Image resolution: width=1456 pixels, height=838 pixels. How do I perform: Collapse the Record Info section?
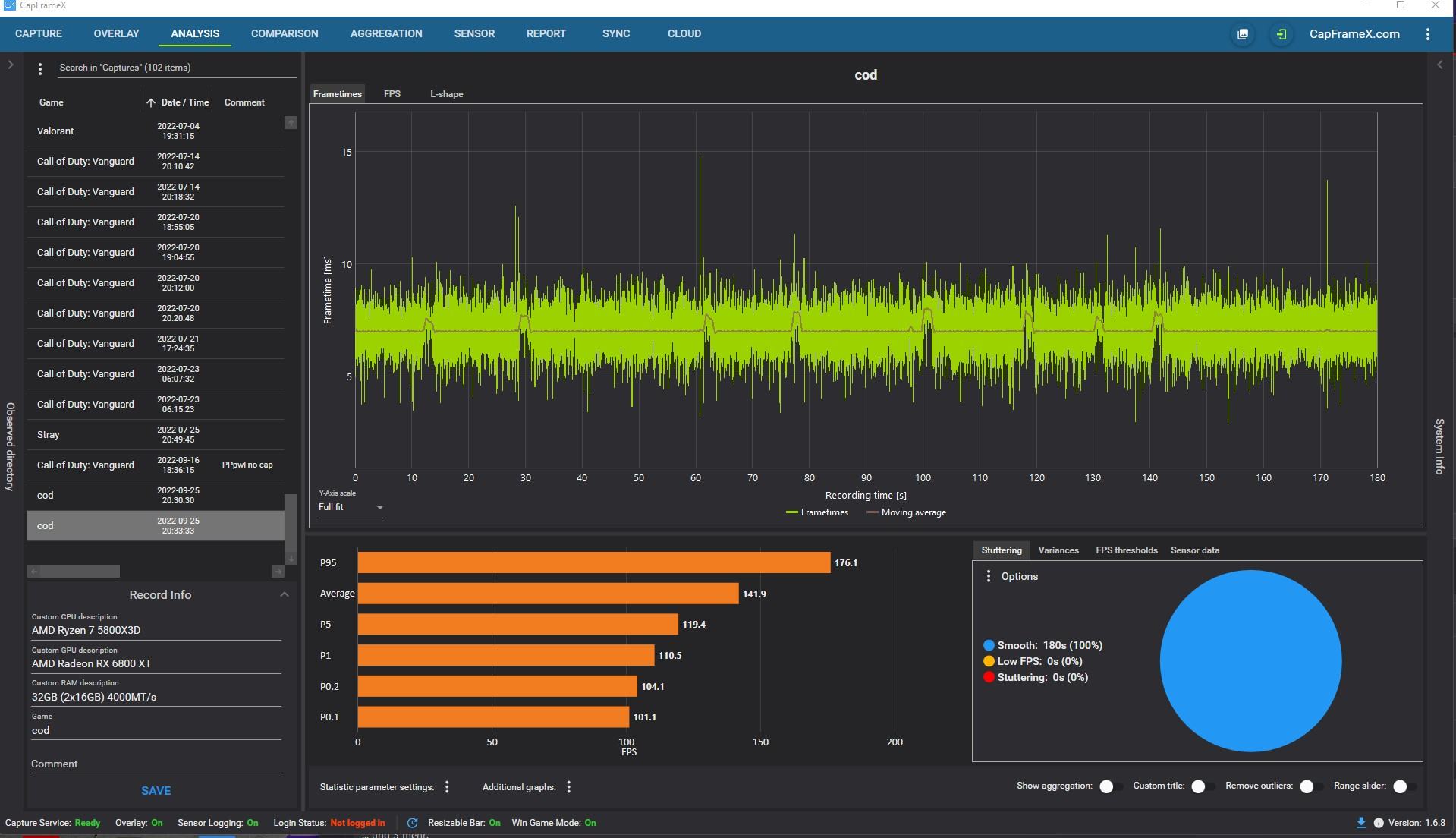click(x=284, y=594)
